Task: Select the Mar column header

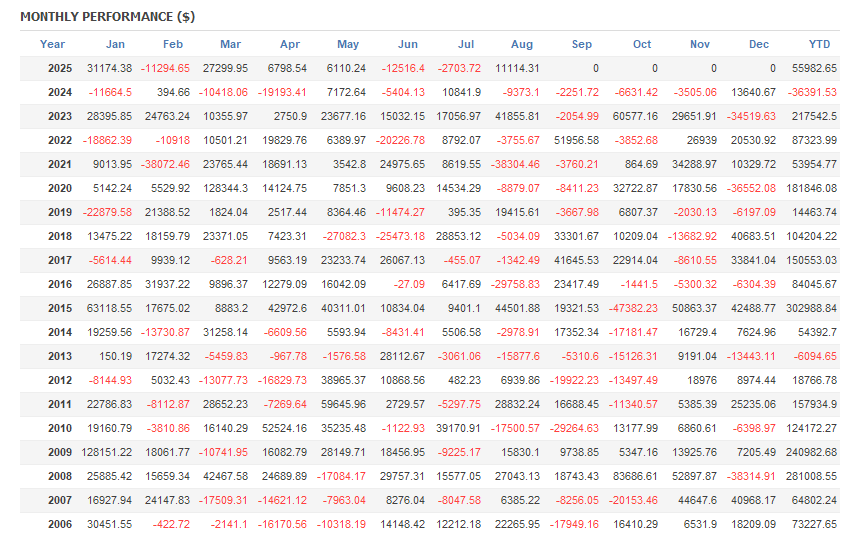Action: (x=230, y=44)
